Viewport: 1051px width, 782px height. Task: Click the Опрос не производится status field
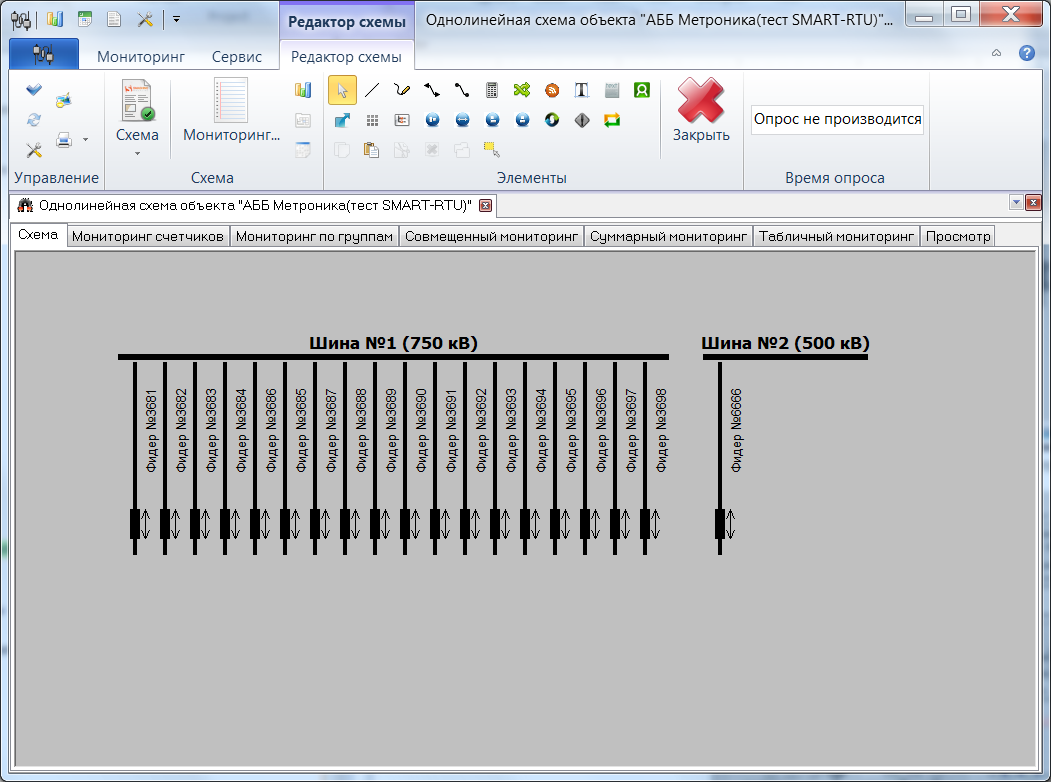pos(837,119)
